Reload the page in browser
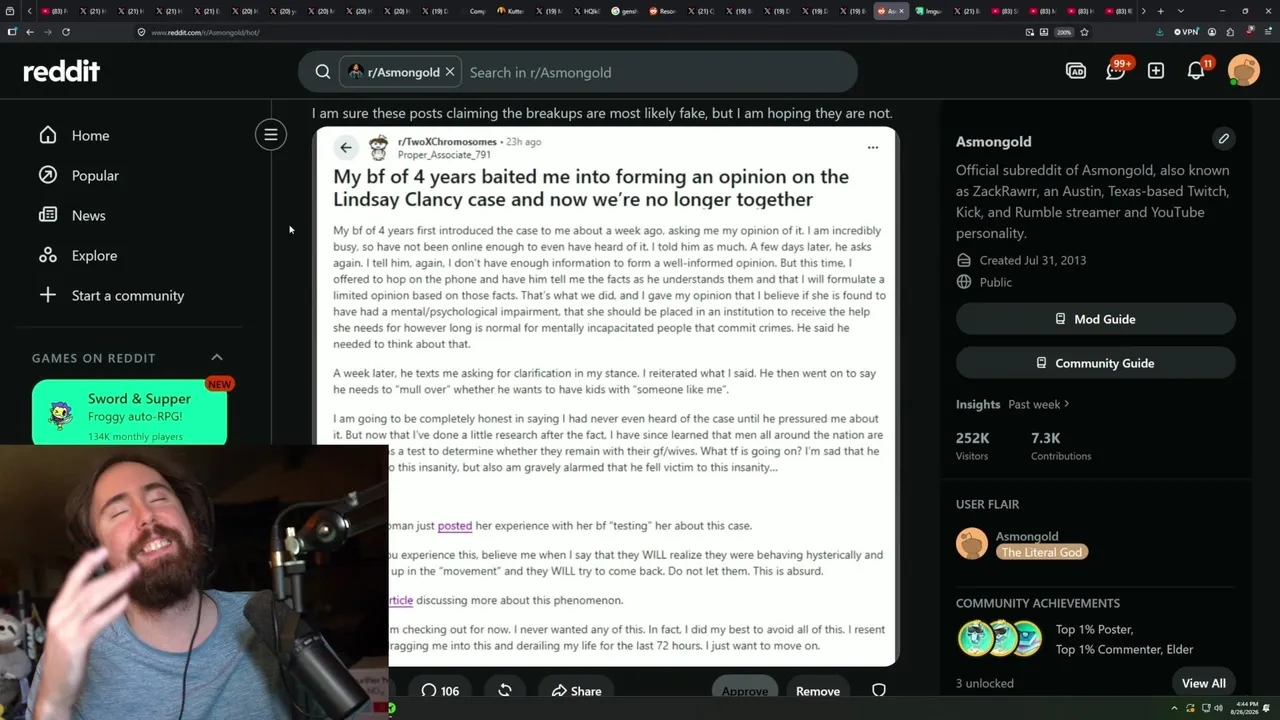Image resolution: width=1280 pixels, height=720 pixels. [x=66, y=32]
